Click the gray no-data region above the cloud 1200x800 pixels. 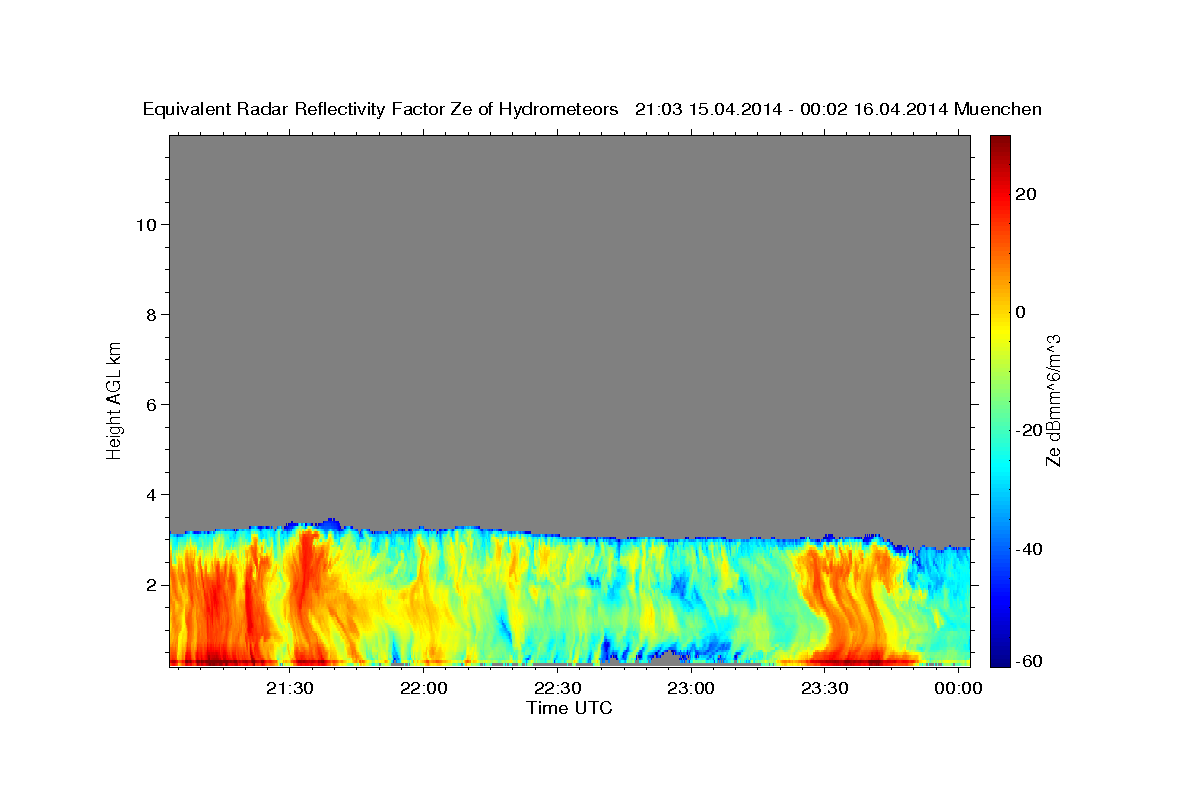pyautogui.click(x=570, y=330)
